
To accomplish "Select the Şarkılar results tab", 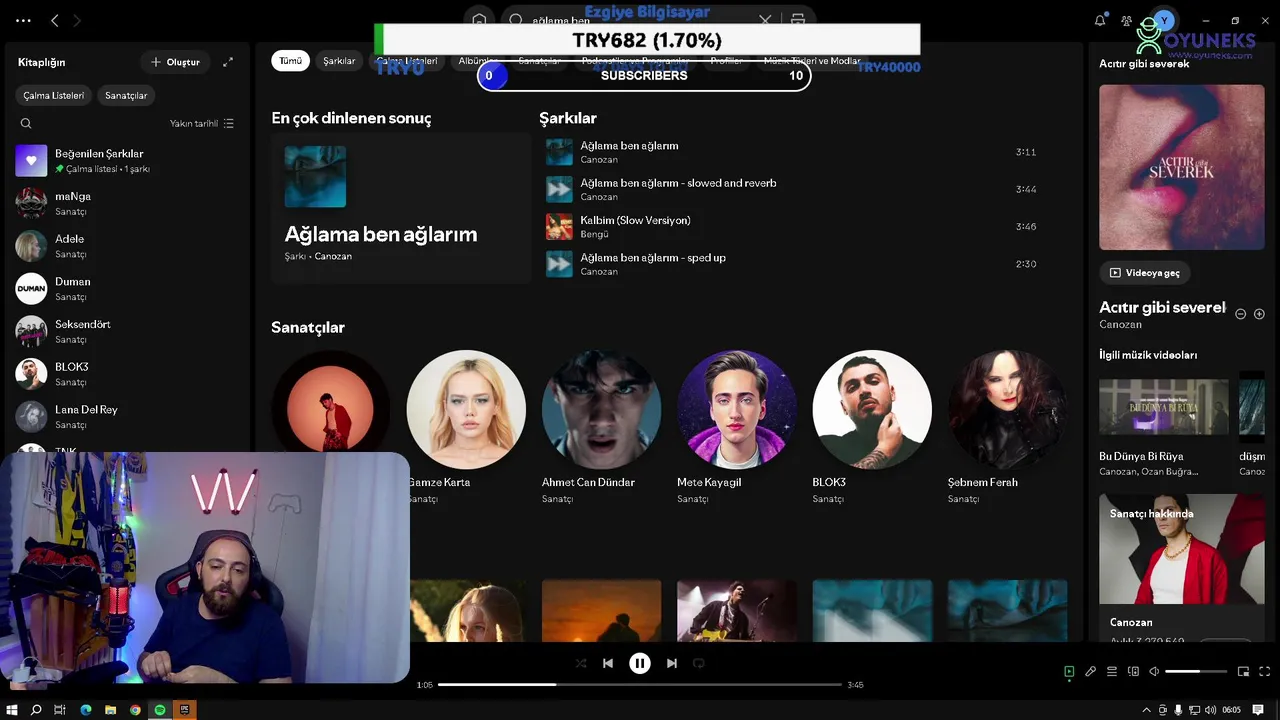I will coord(339,61).
